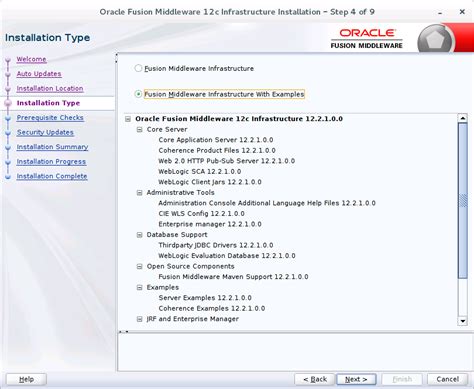Click the JRF and Enterprise Manager label

(x=193, y=319)
